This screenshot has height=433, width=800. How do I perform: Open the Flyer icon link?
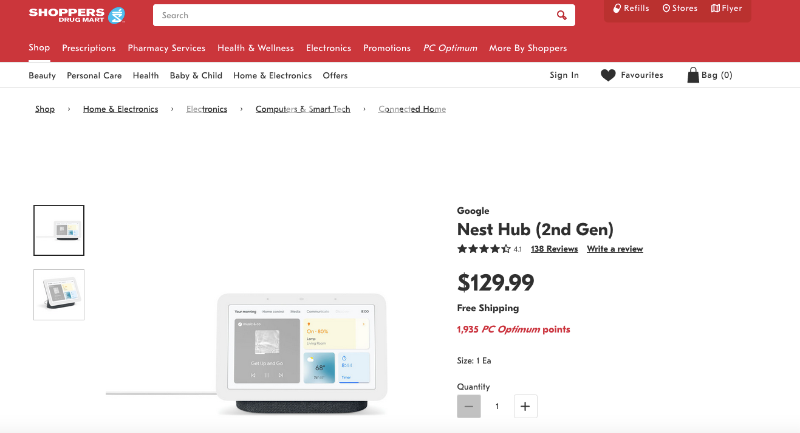point(715,9)
